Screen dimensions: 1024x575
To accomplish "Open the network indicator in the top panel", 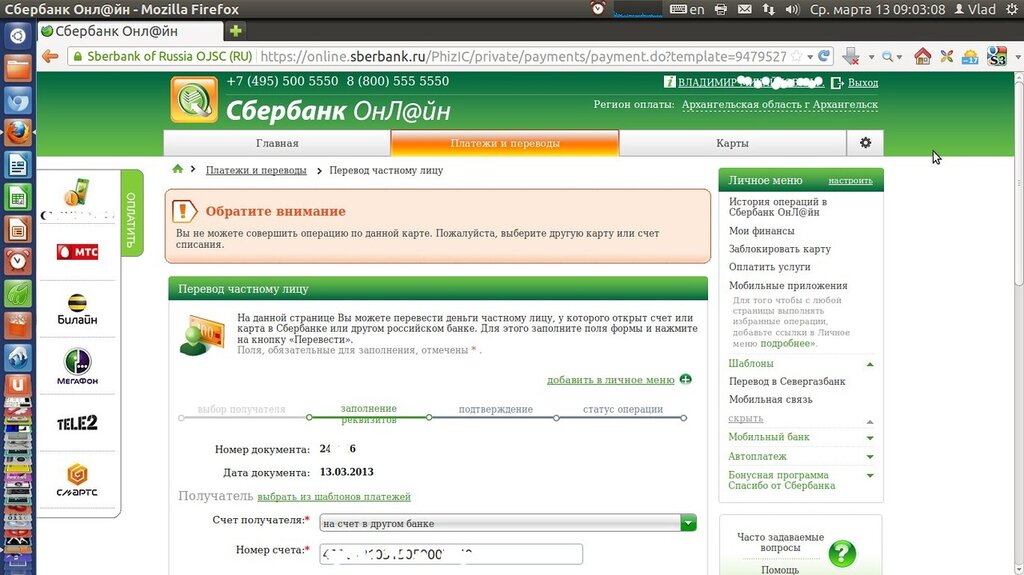I will [x=769, y=9].
